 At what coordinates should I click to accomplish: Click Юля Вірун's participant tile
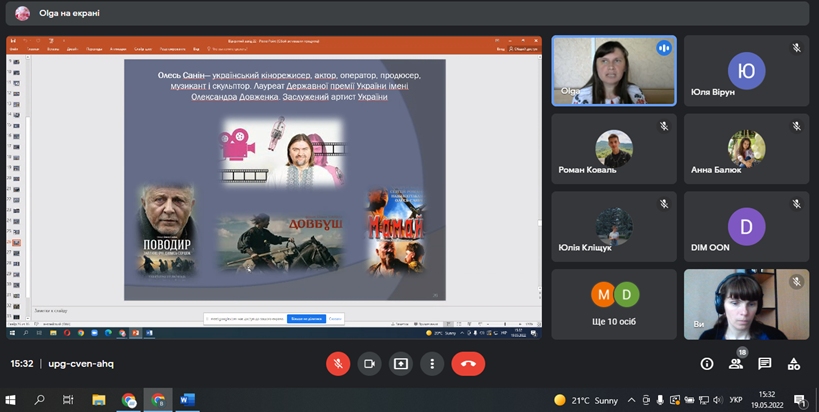[746, 71]
